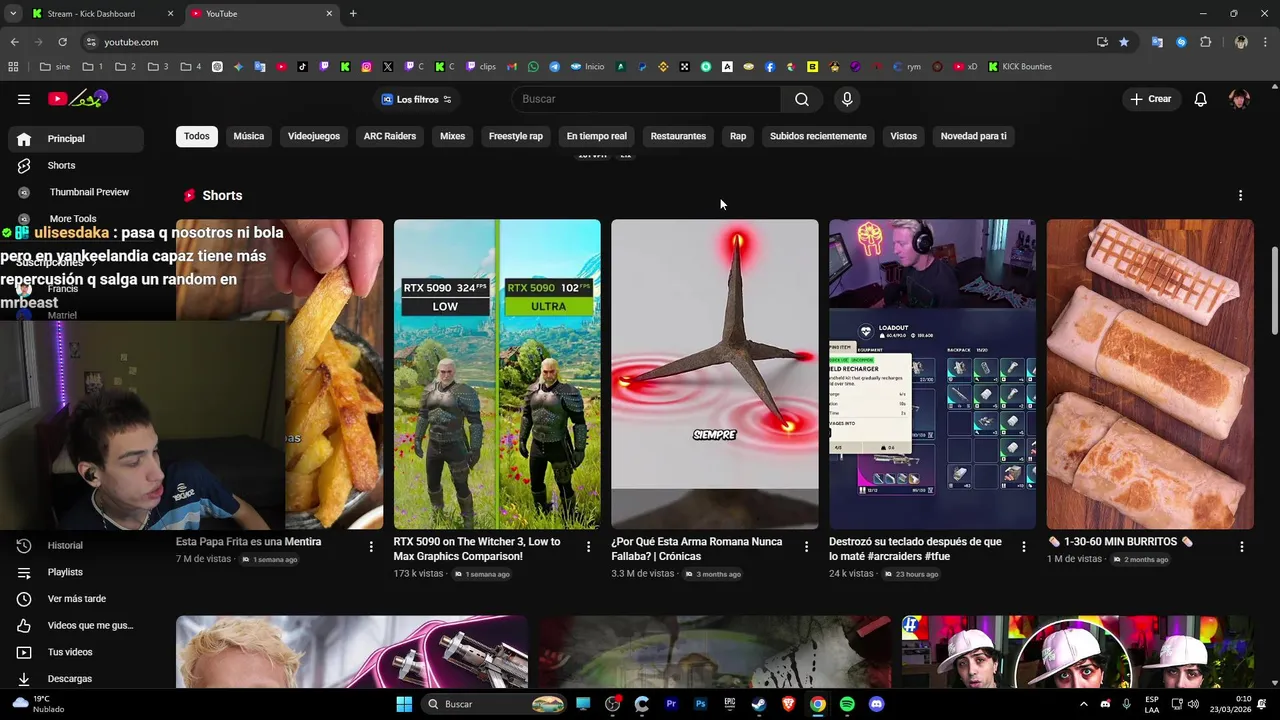Open the Destrozó su teclado thumbnail

[932, 374]
